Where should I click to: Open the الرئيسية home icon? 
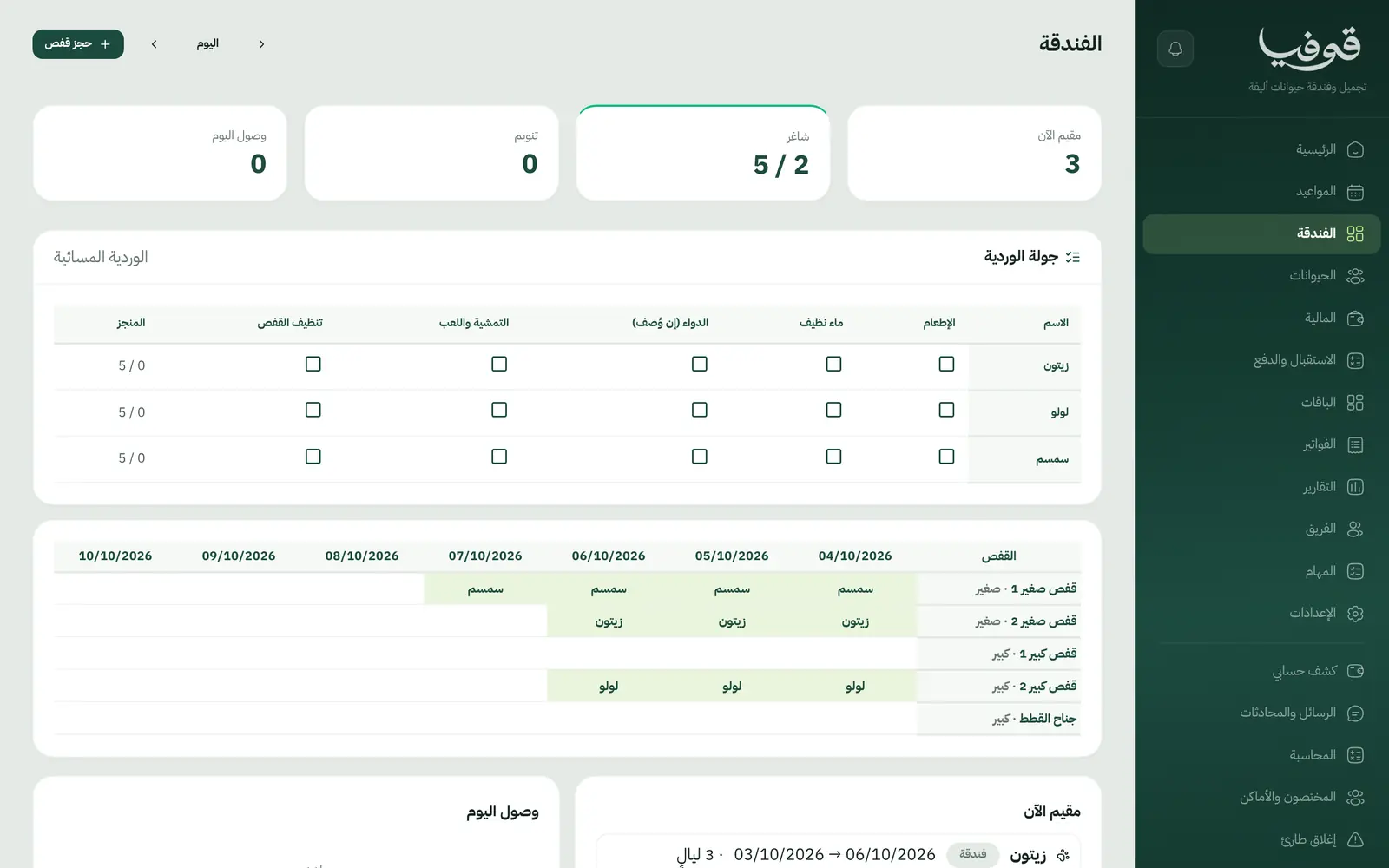[1355, 149]
